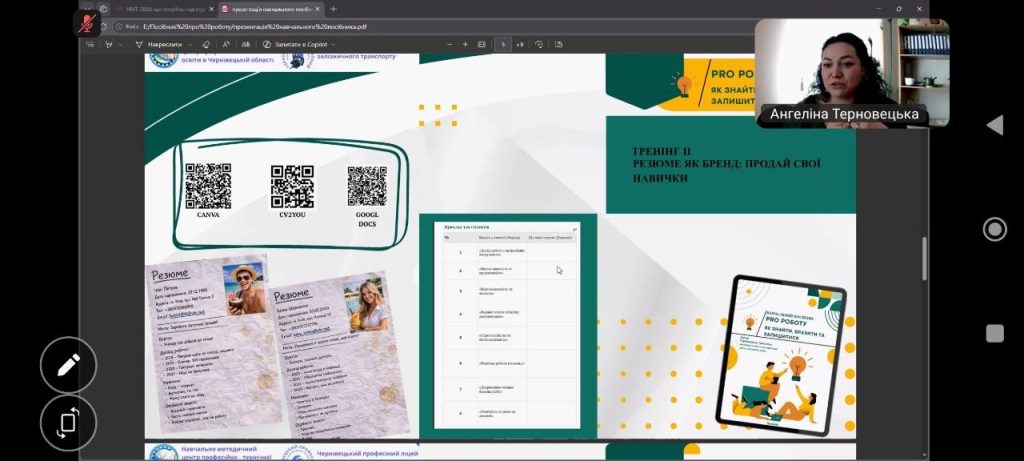Tap the muted microphone icon

pos(88,22)
